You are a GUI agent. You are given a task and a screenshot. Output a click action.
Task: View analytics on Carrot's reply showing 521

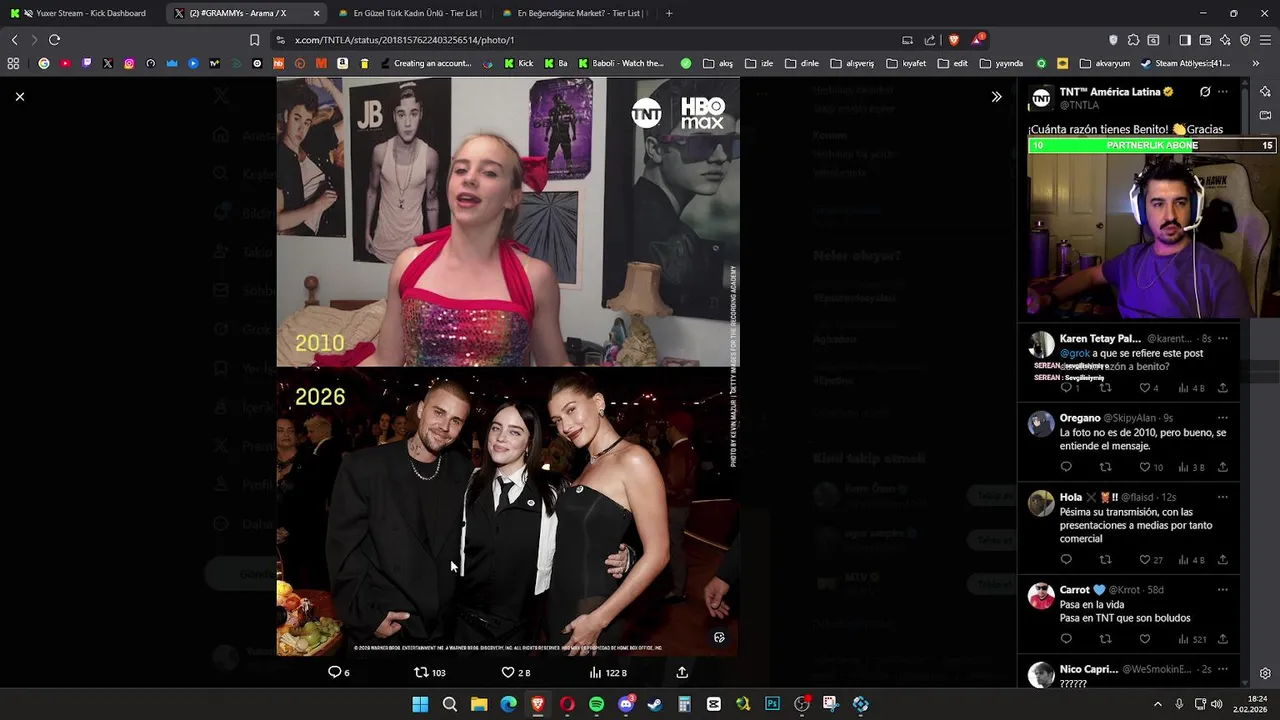point(1192,639)
